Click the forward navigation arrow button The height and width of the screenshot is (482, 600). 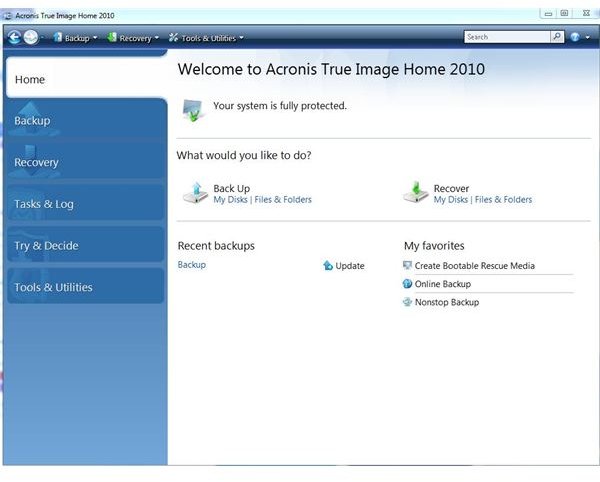[x=31, y=37]
